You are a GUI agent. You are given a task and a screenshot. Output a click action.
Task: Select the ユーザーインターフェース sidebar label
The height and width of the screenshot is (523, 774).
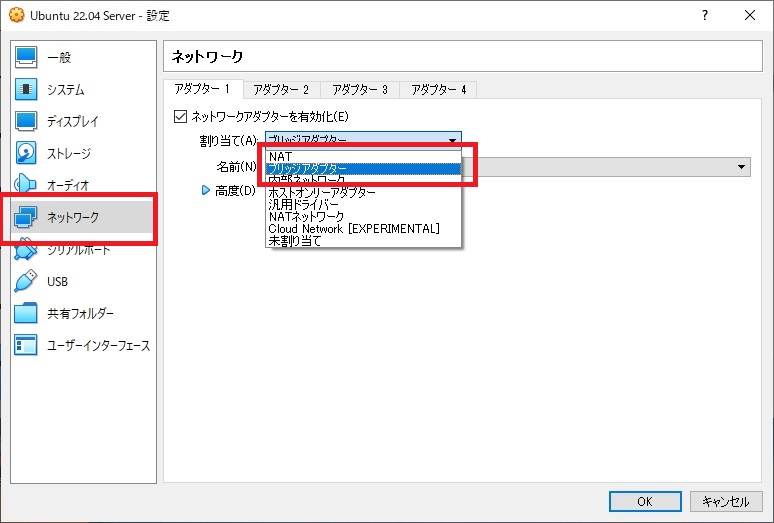98,345
